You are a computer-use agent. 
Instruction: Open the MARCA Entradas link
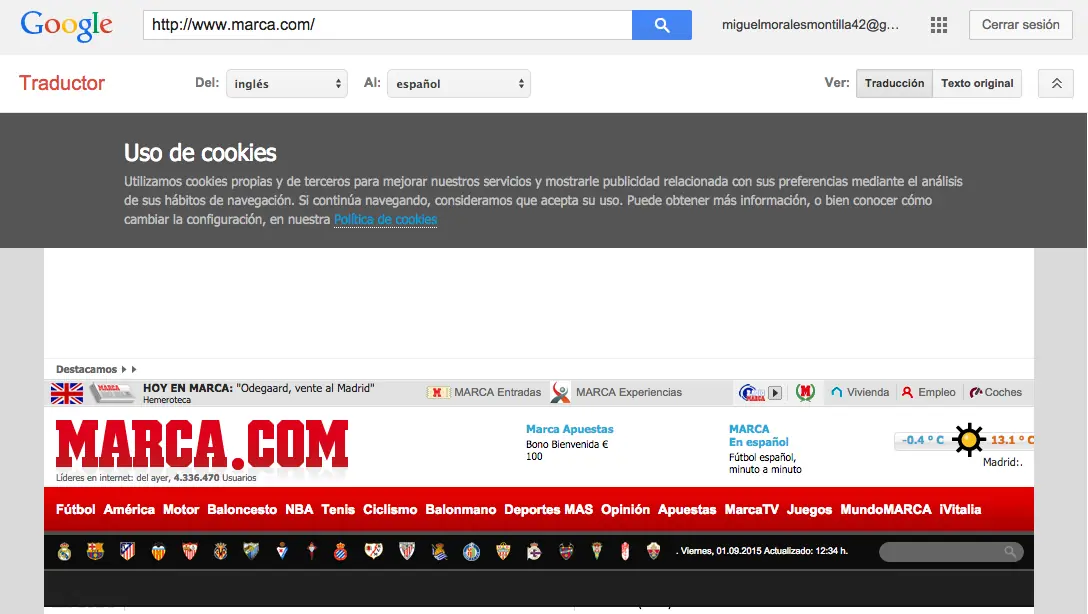coord(484,393)
